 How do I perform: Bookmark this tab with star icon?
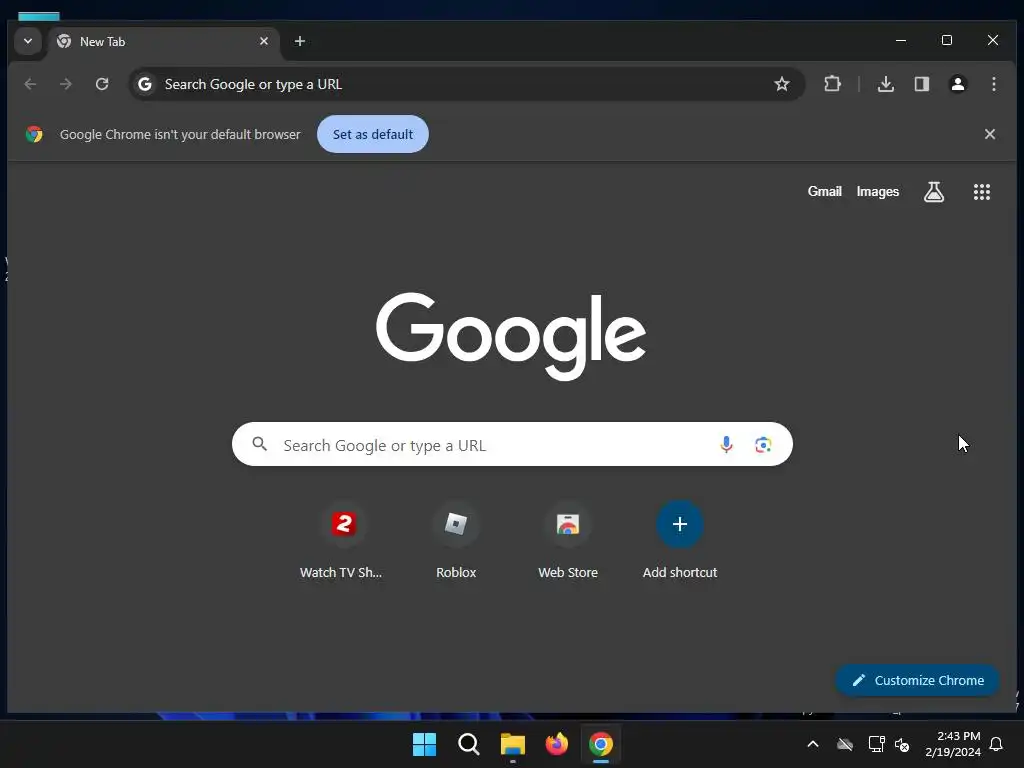coord(782,84)
